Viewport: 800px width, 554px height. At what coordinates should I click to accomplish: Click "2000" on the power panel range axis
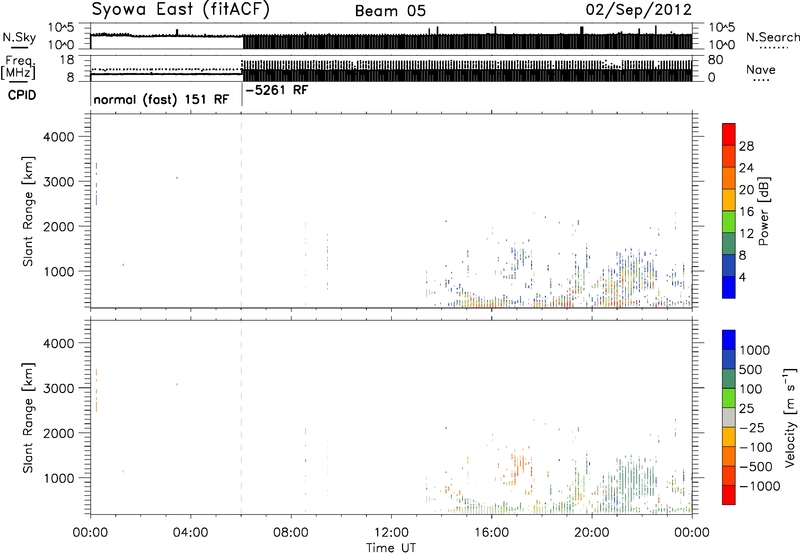coord(58,226)
